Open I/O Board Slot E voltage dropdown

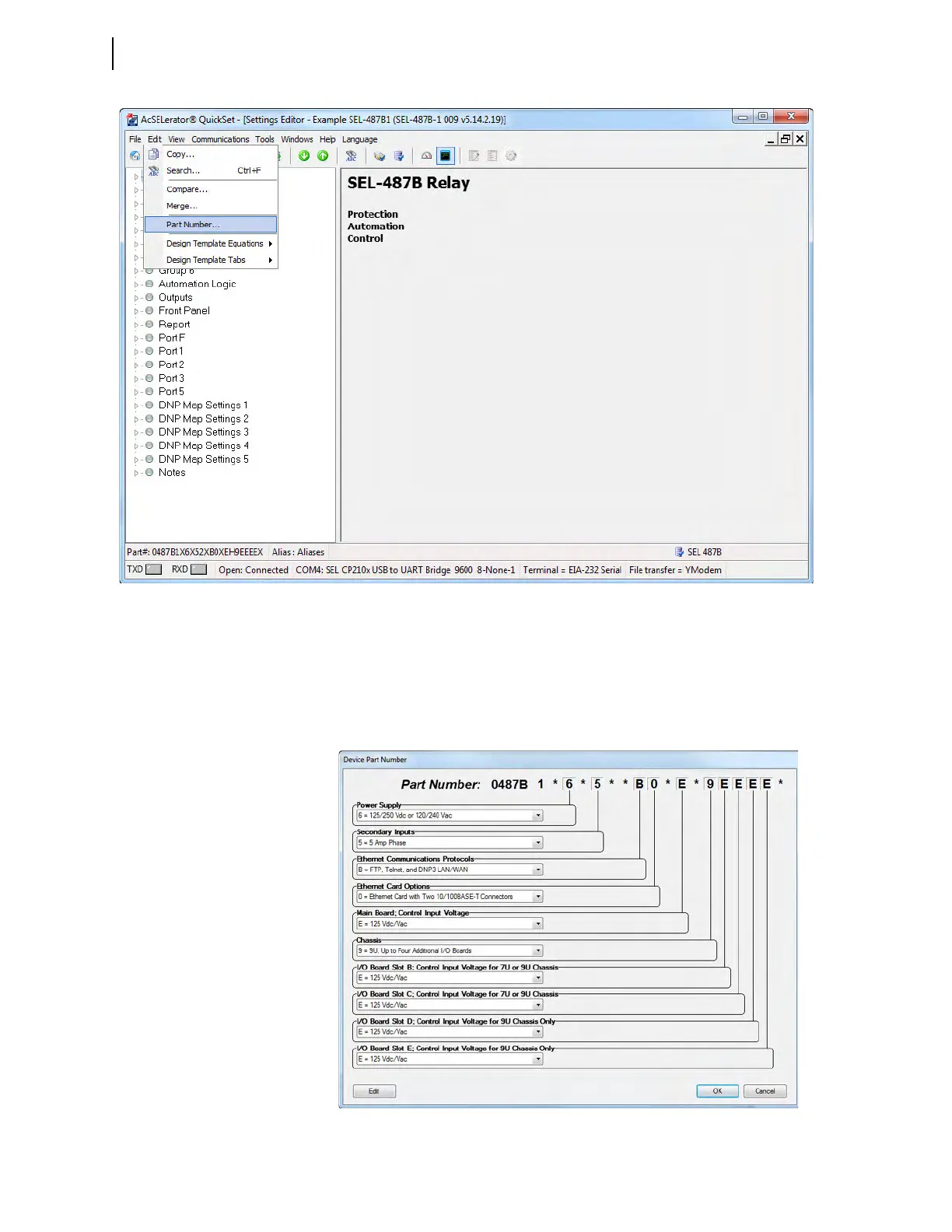537,1059
